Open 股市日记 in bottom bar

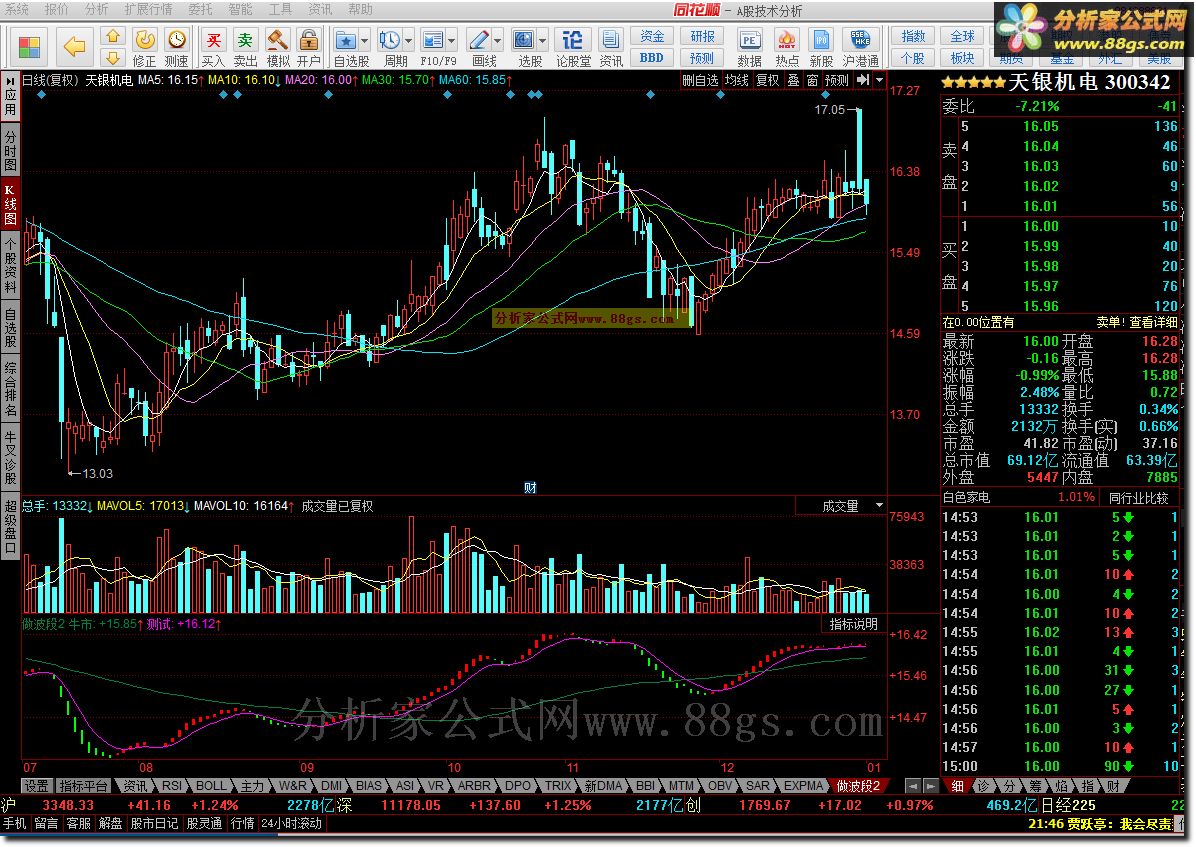tap(154, 823)
